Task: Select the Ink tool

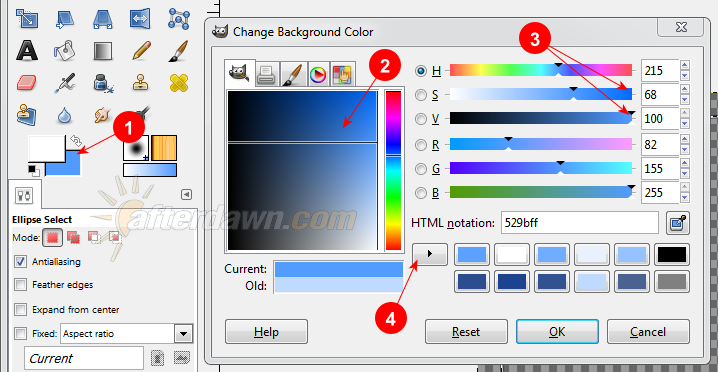Action: (103, 83)
